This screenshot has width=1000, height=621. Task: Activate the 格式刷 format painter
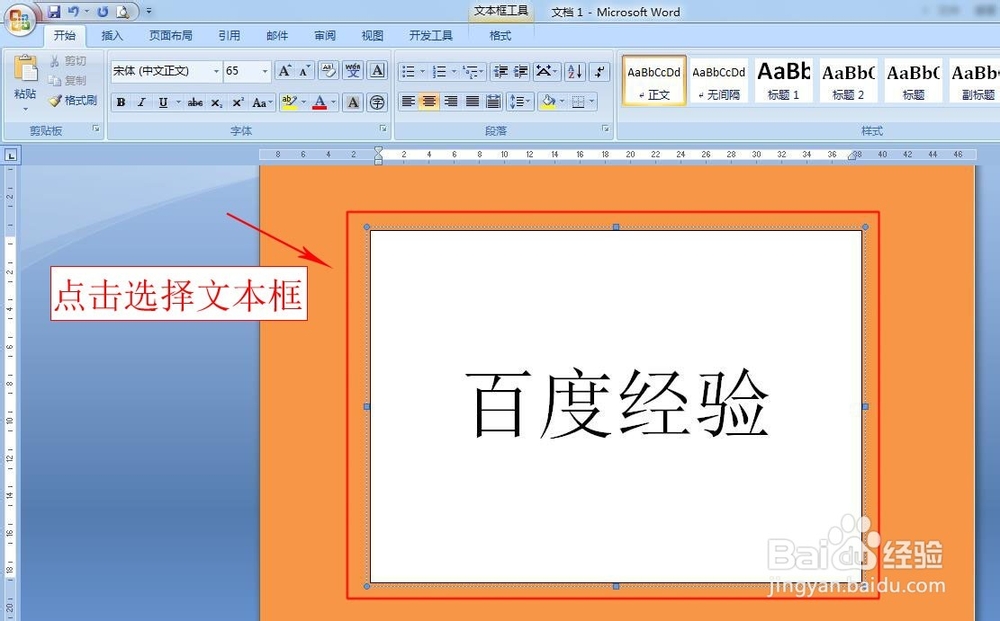pyautogui.click(x=73, y=100)
